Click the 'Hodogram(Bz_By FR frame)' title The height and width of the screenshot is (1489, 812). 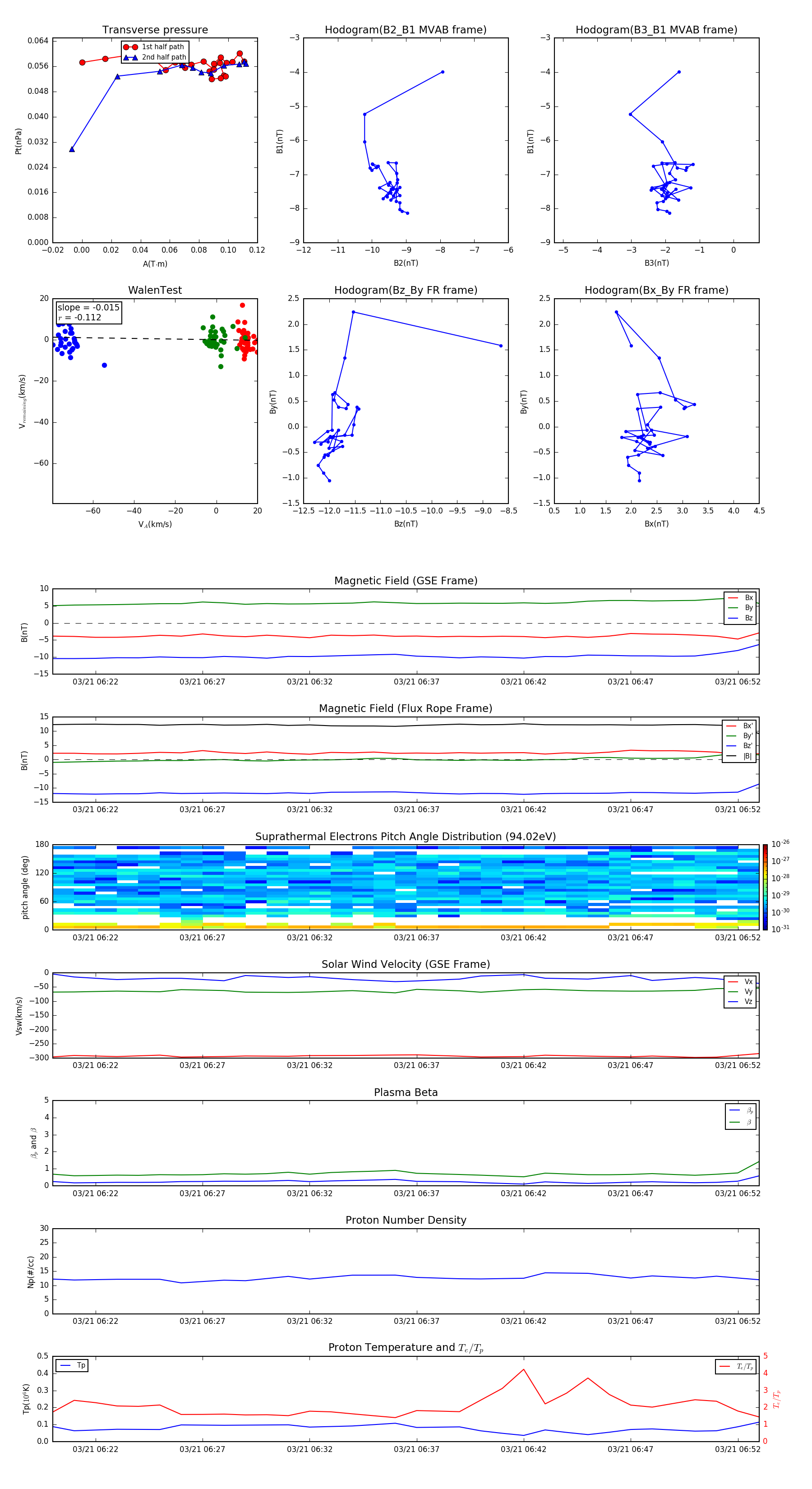(x=406, y=290)
